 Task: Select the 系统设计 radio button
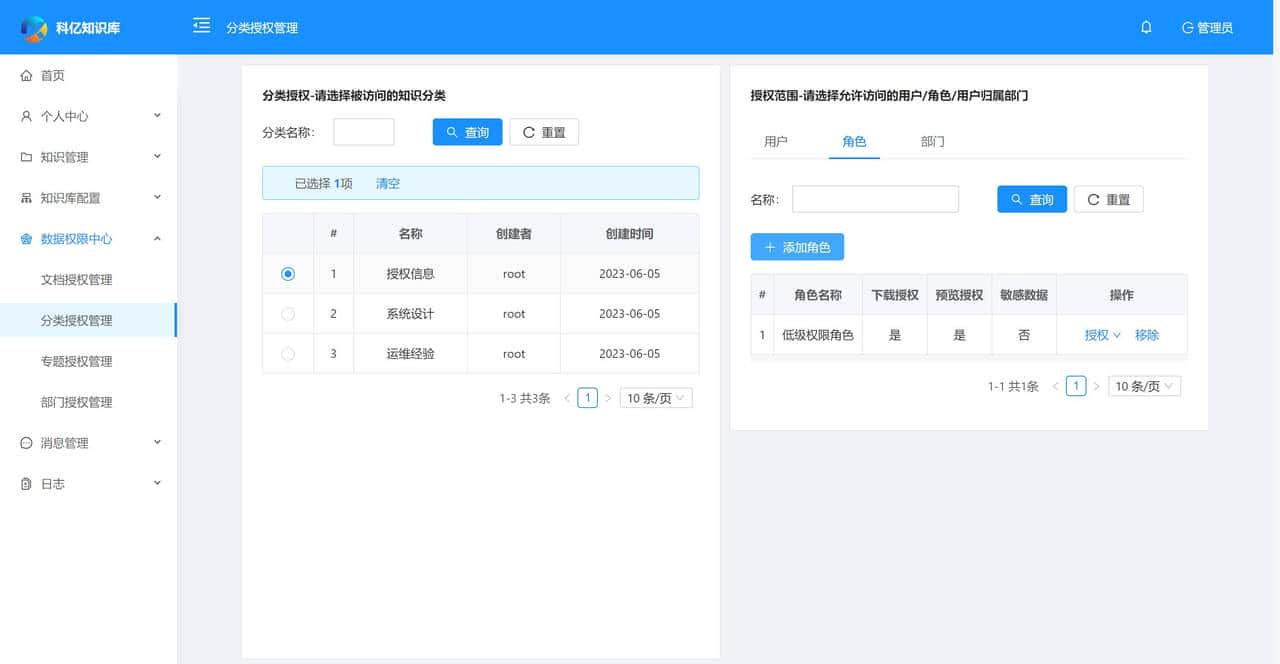tap(287, 313)
